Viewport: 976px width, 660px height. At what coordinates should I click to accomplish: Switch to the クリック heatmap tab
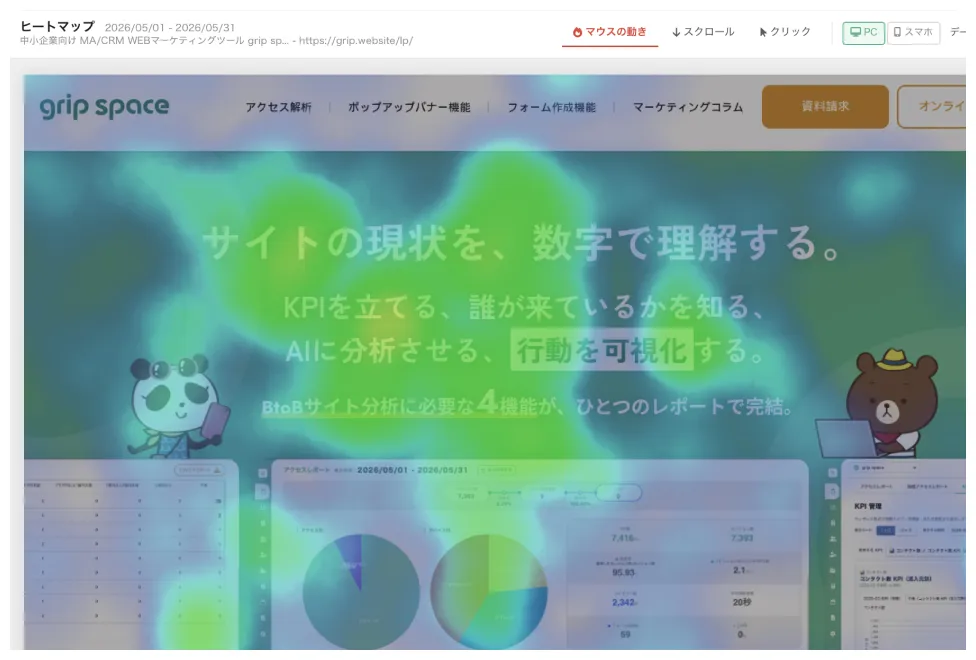tap(785, 32)
